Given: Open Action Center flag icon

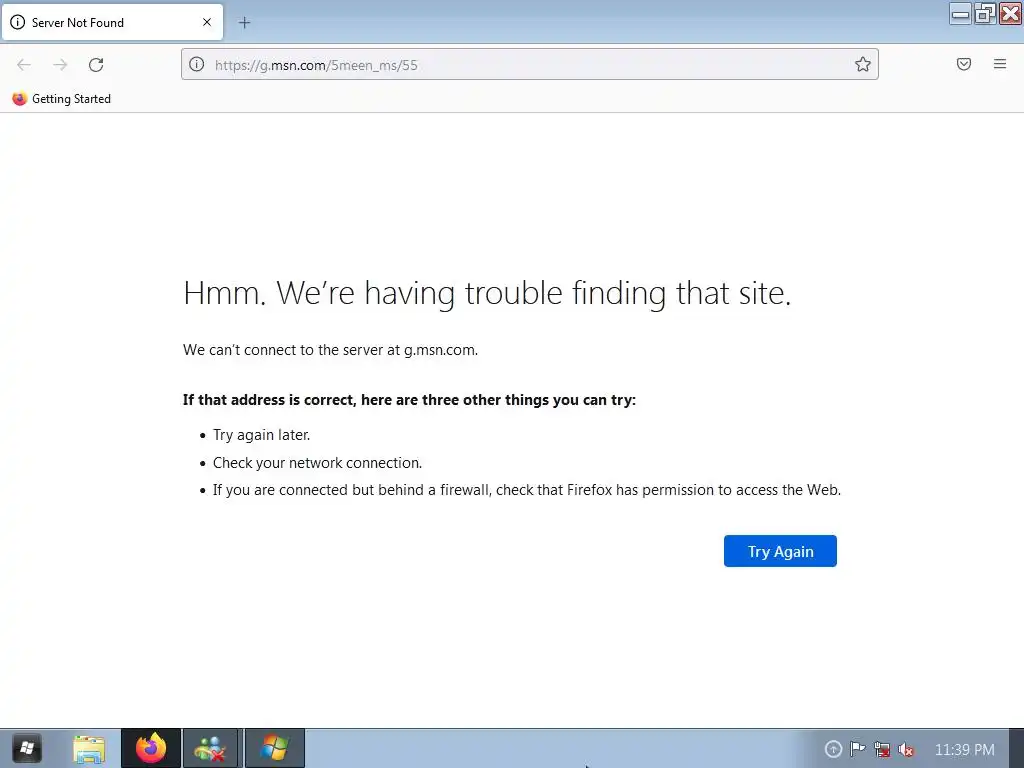Looking at the screenshot, I should pos(857,749).
